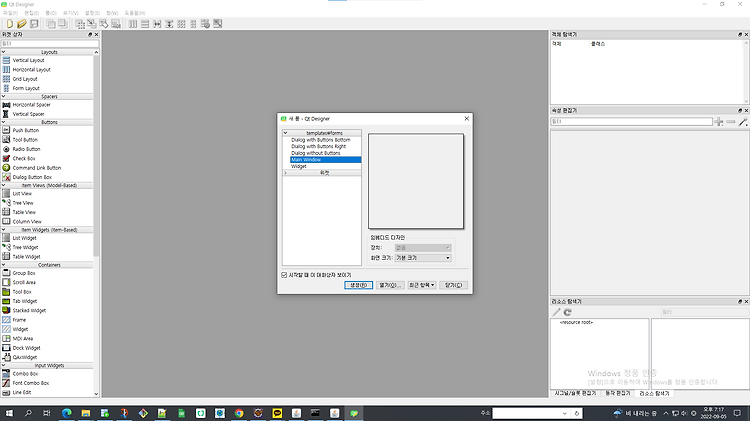Click the Adjust Size toolbar icon
750x421 pixels.
coord(218,23)
